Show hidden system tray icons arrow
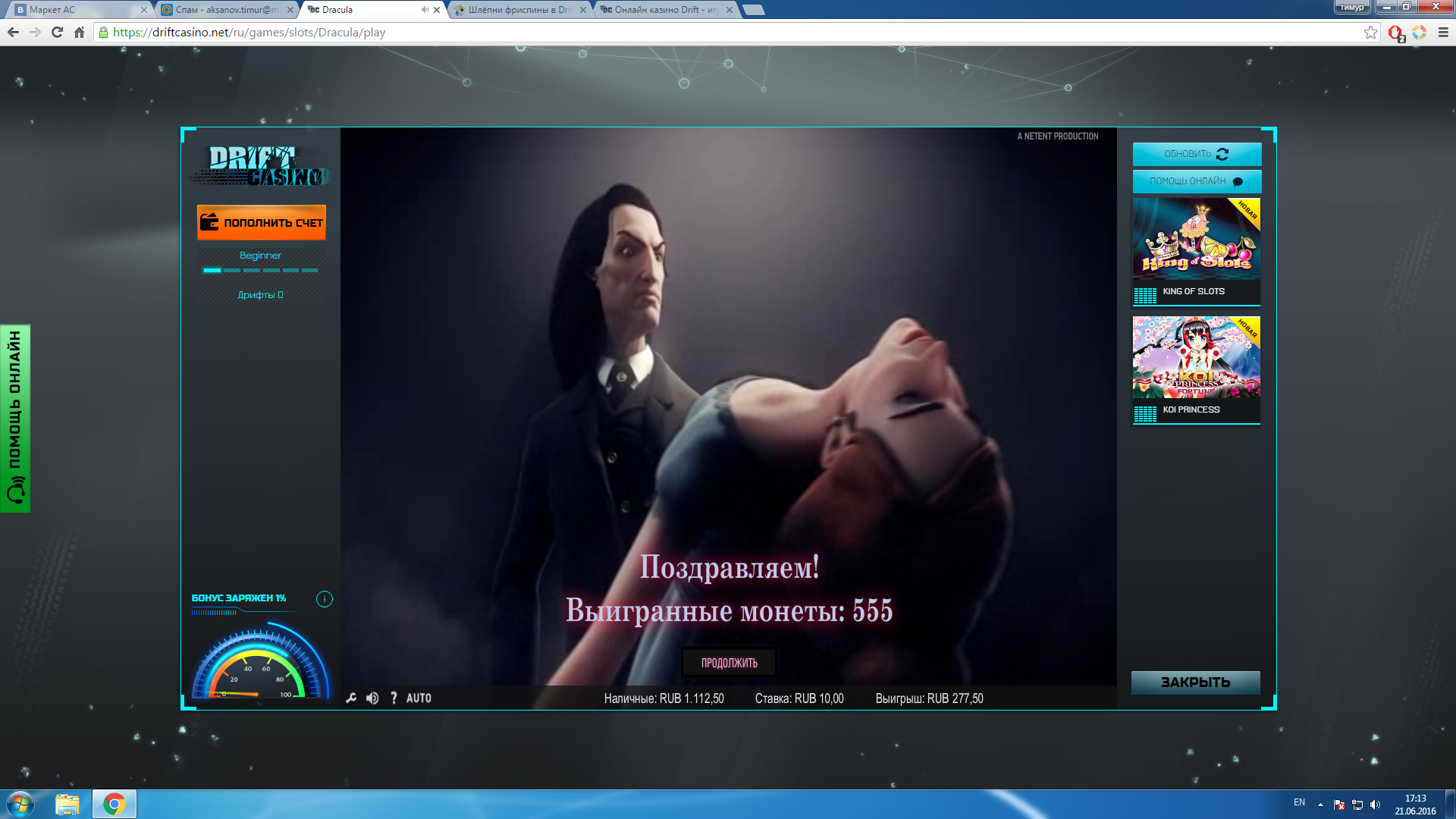The height and width of the screenshot is (819, 1456). 1320,804
